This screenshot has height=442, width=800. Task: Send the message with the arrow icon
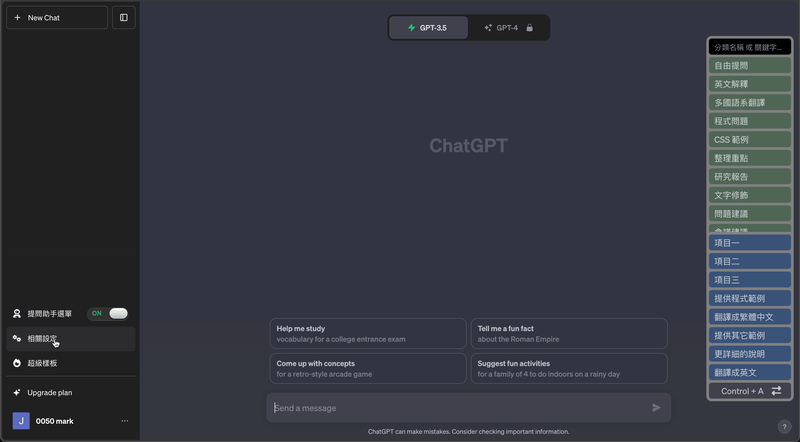click(x=656, y=407)
